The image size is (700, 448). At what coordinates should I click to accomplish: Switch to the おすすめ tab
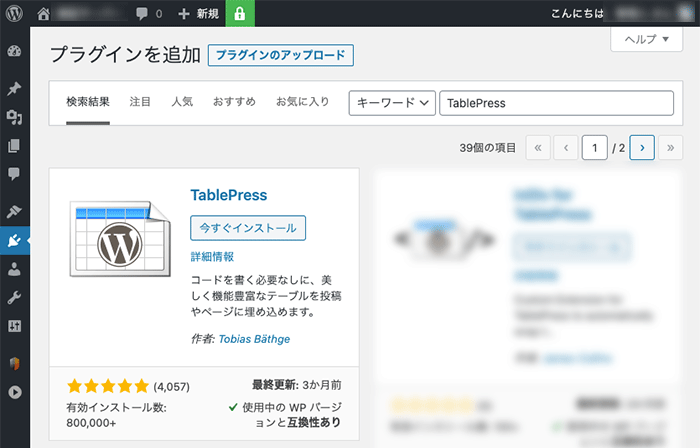[234, 102]
